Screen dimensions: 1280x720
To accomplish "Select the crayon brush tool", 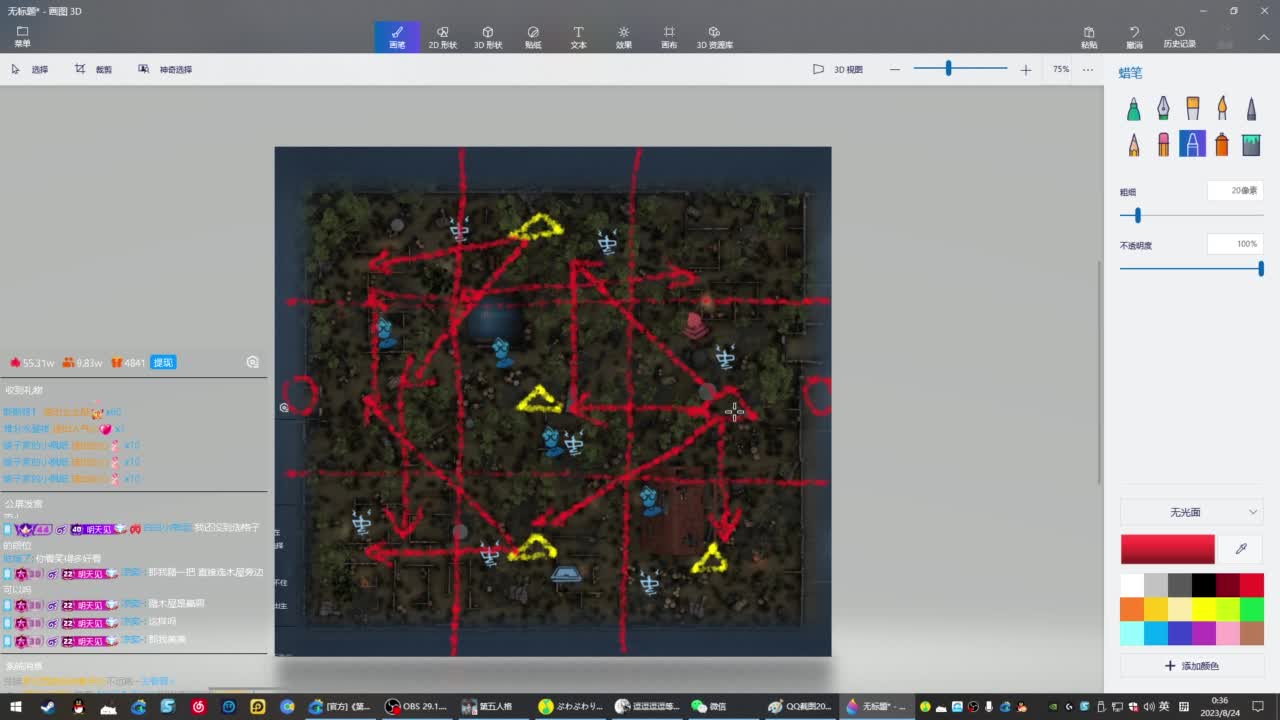I will click(1192, 144).
